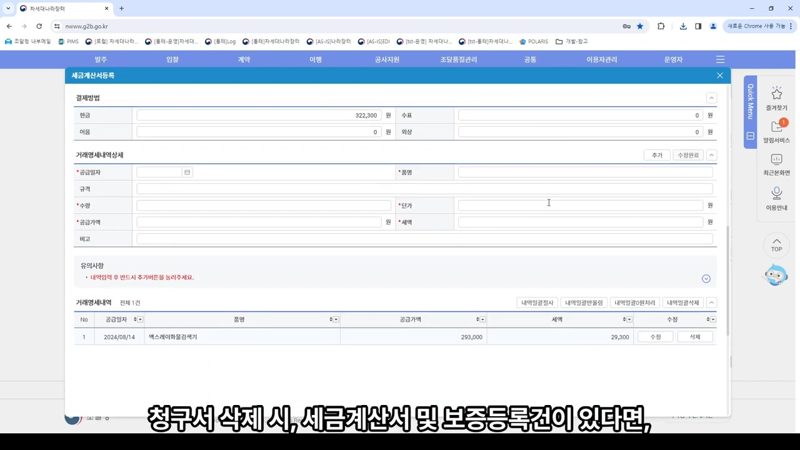Open the 세액 column sort dropdown
The image size is (800, 450).
pyautogui.click(x=628, y=319)
